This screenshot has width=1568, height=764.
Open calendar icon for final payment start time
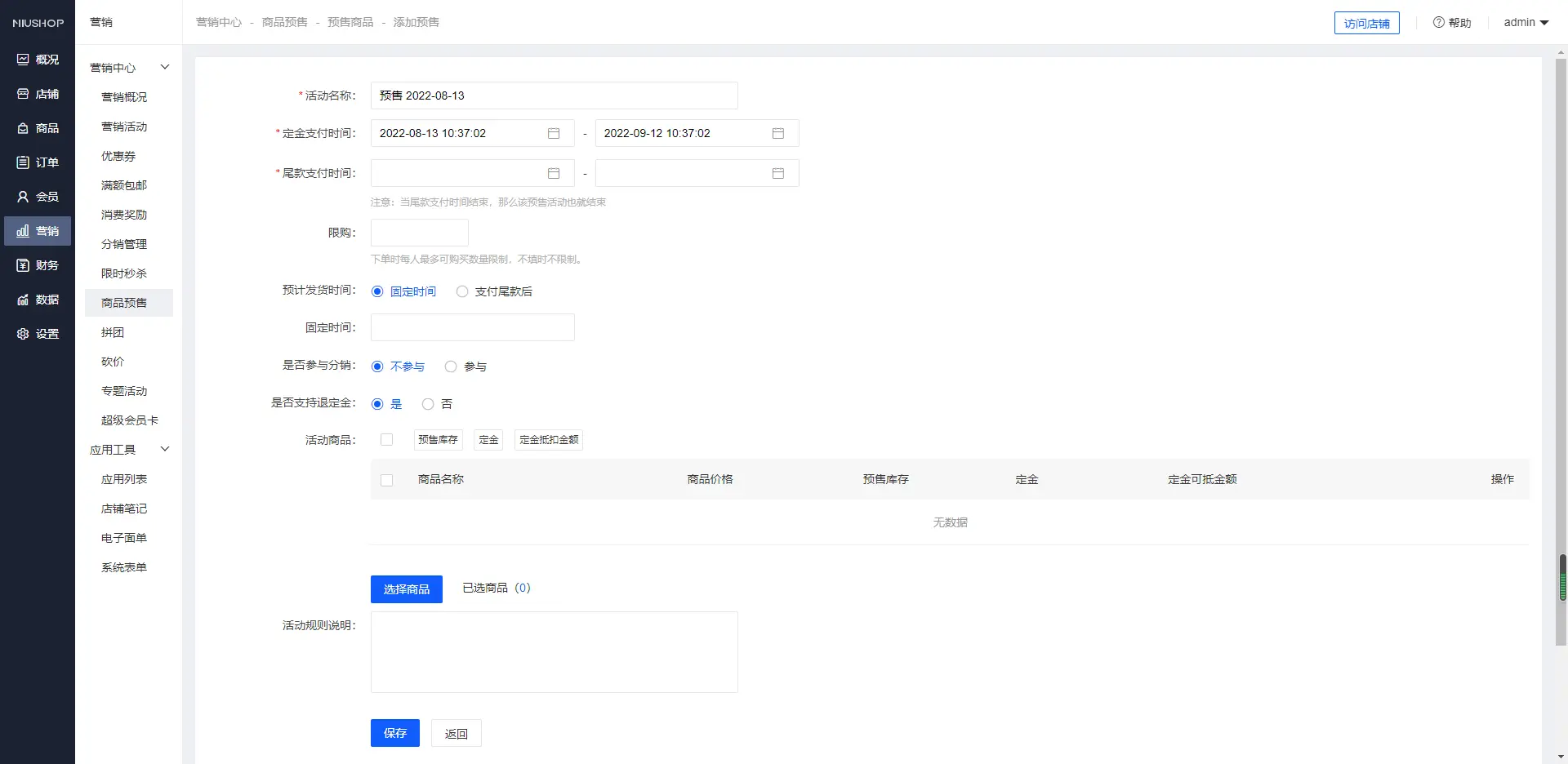click(554, 173)
